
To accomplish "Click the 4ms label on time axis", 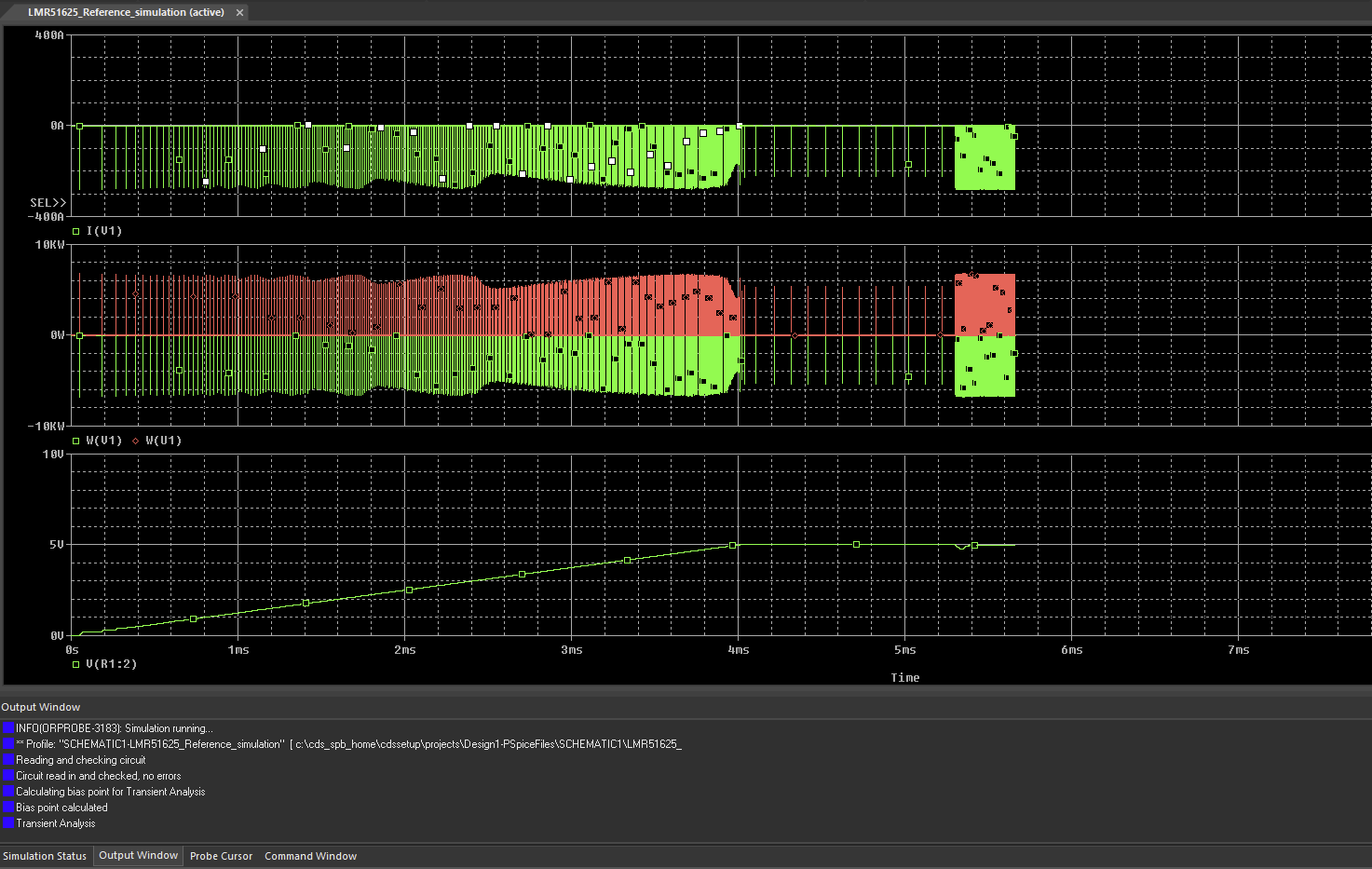I will pyautogui.click(x=739, y=650).
